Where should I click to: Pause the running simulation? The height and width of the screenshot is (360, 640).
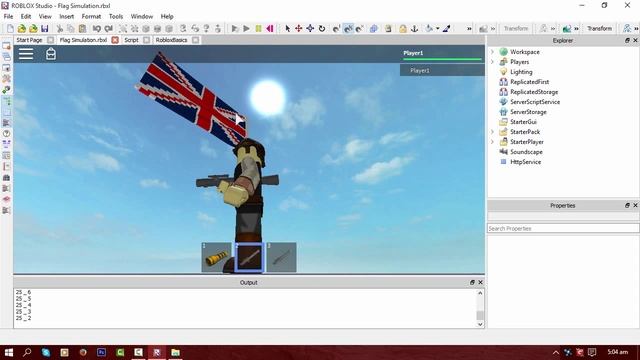pyautogui.click(x=258, y=29)
